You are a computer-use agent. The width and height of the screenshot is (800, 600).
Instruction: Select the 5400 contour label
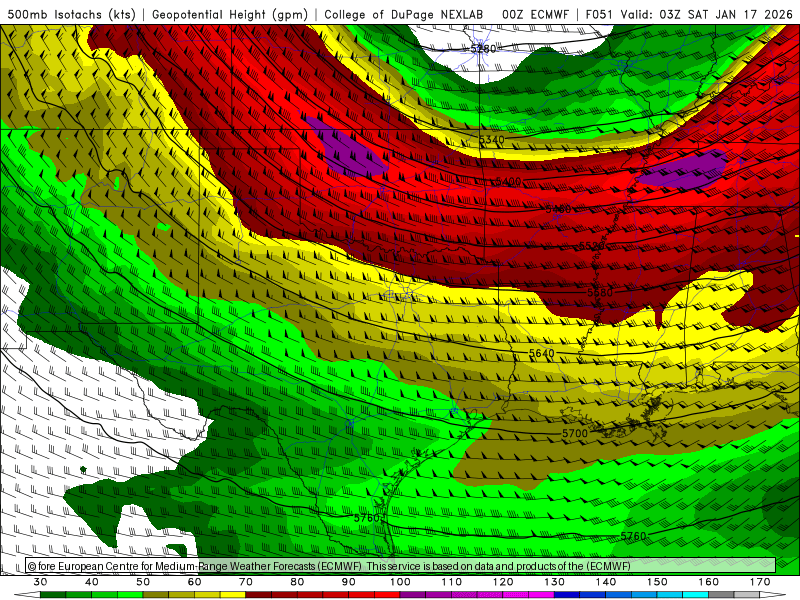tap(508, 182)
